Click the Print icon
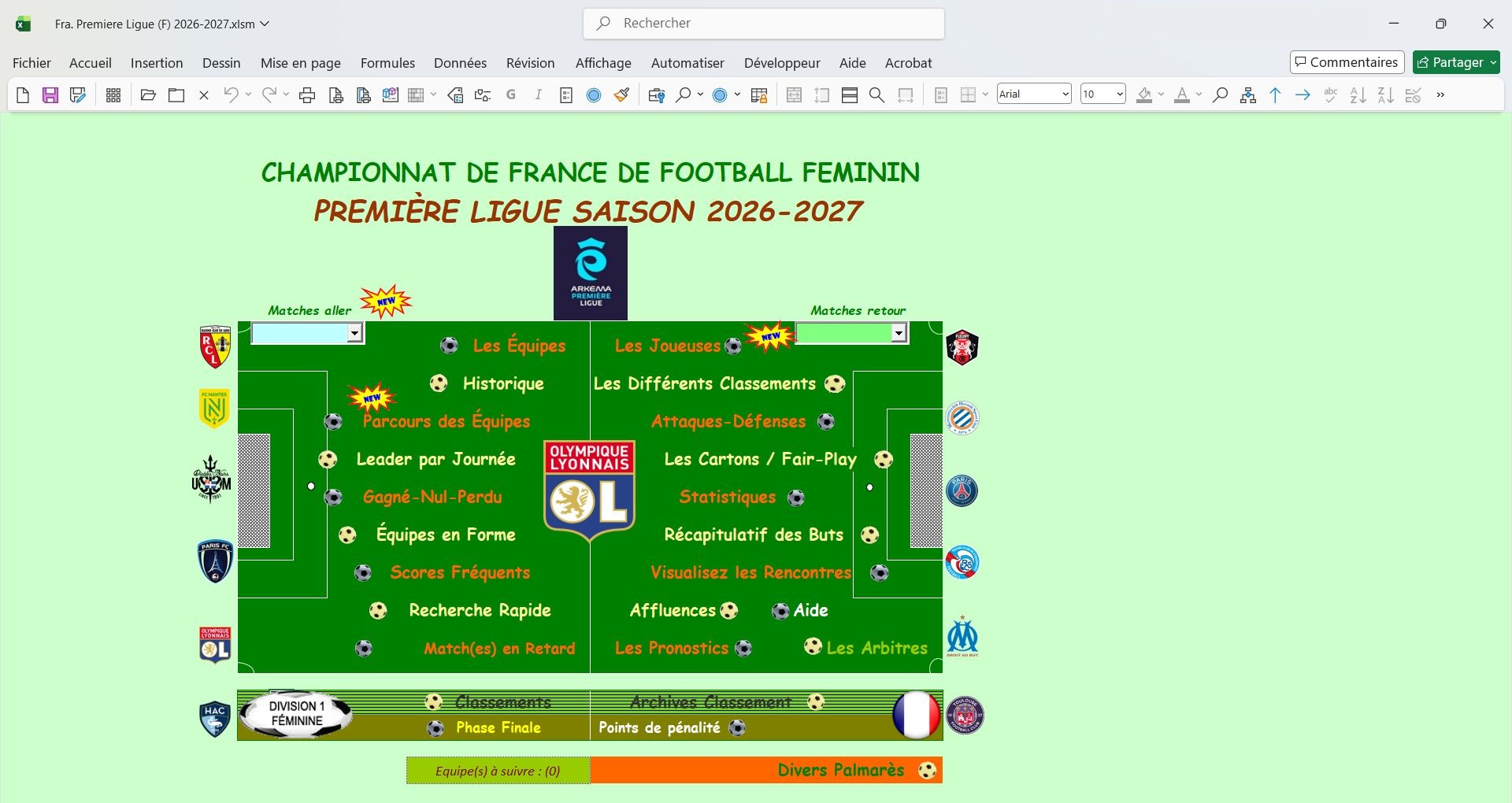 pos(308,95)
